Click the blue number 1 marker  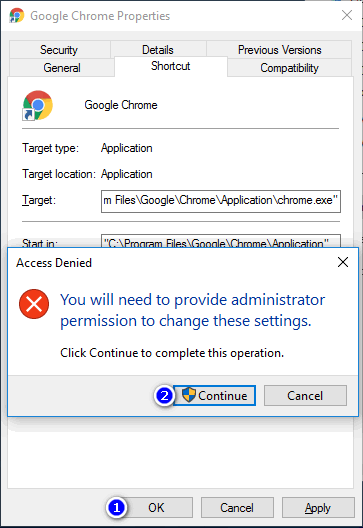[x=117, y=507]
